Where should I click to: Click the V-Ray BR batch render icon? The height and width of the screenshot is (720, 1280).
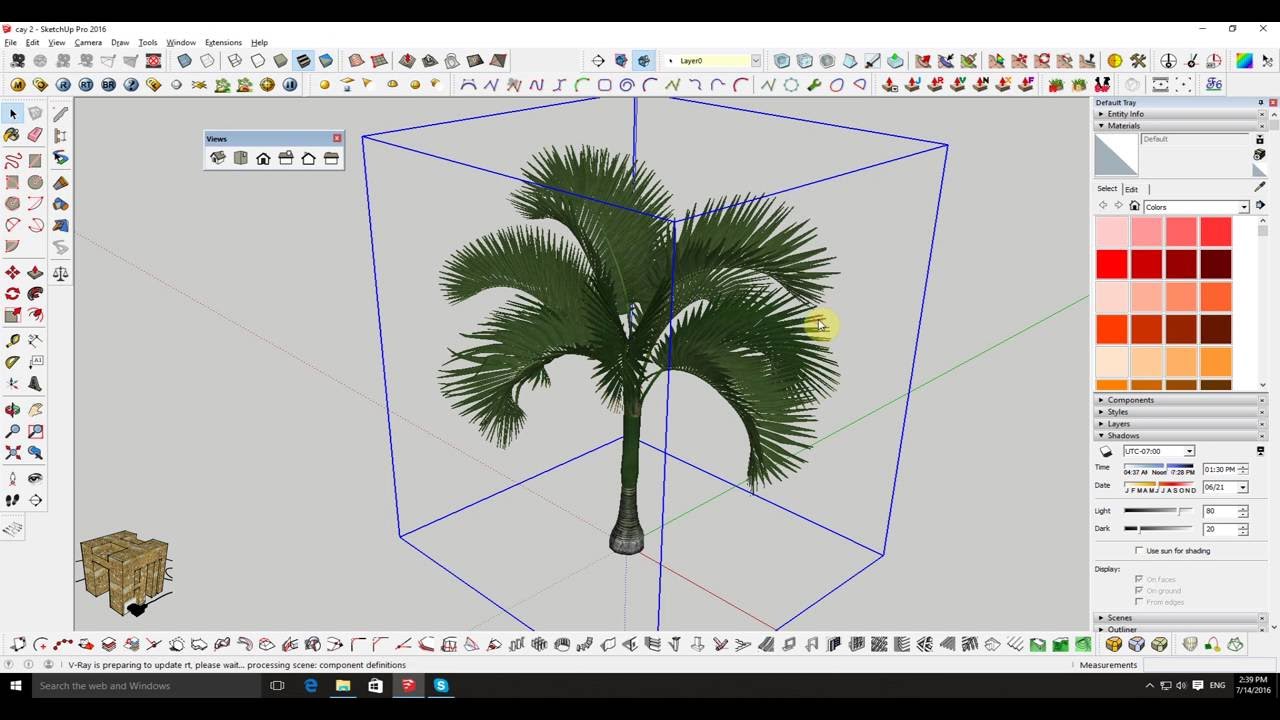tap(108, 85)
